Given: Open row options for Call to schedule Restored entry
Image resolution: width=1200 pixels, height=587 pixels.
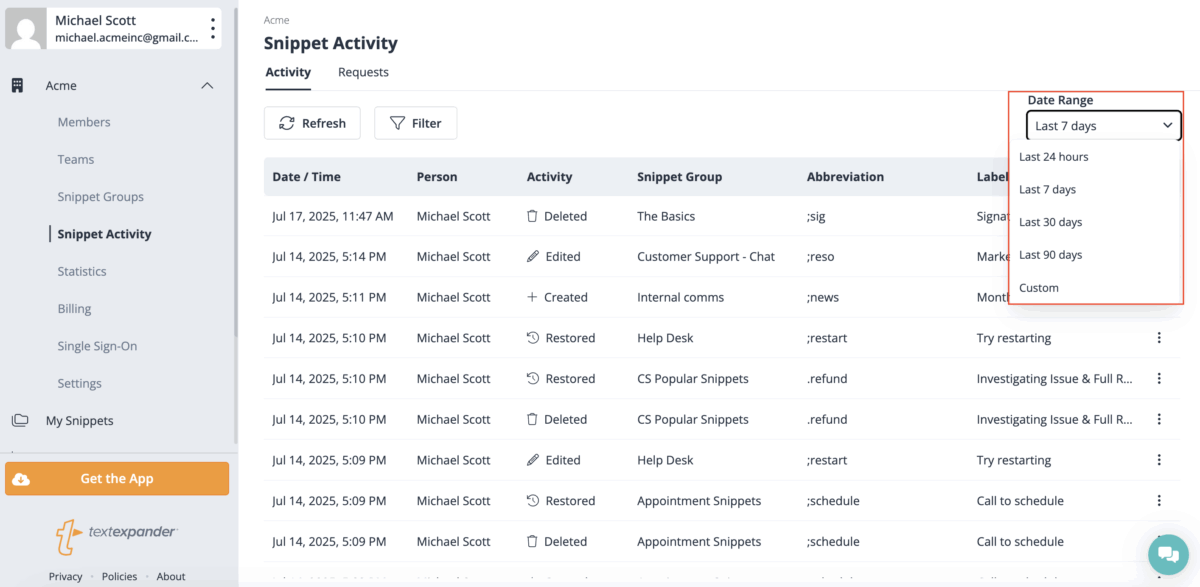Looking at the screenshot, I should 1159,501.
